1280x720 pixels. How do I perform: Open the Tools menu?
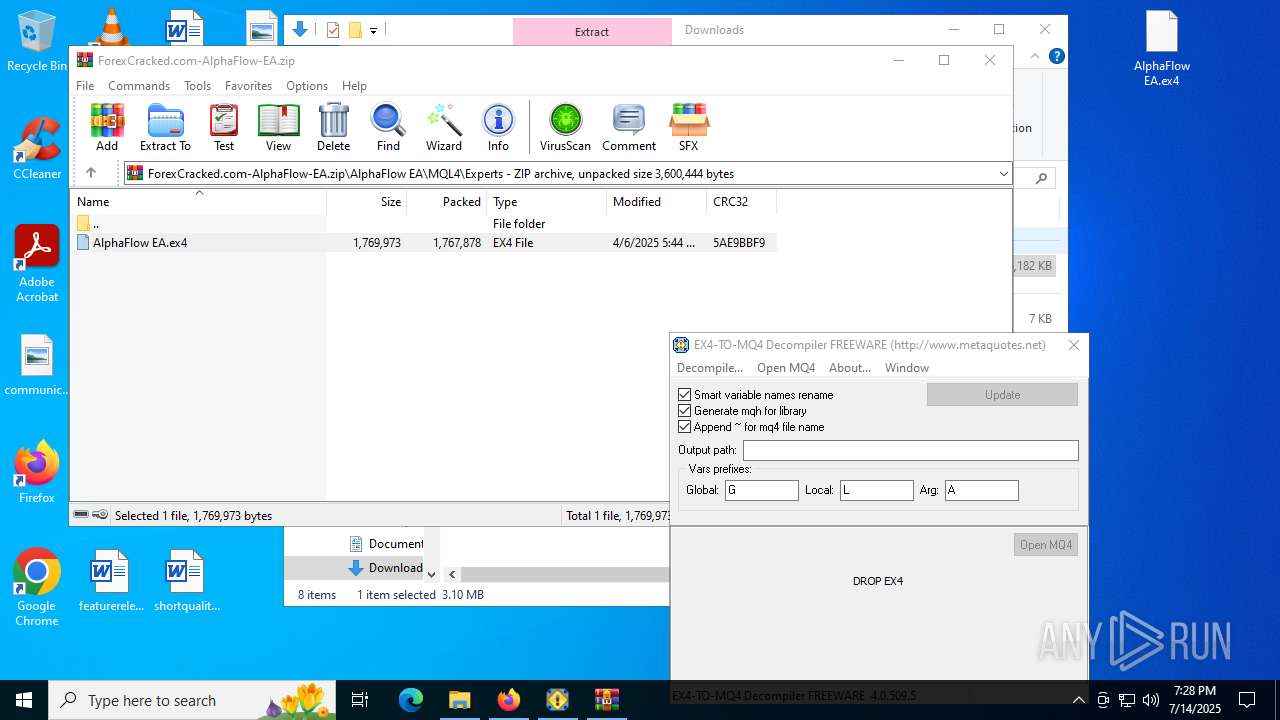pyautogui.click(x=197, y=86)
